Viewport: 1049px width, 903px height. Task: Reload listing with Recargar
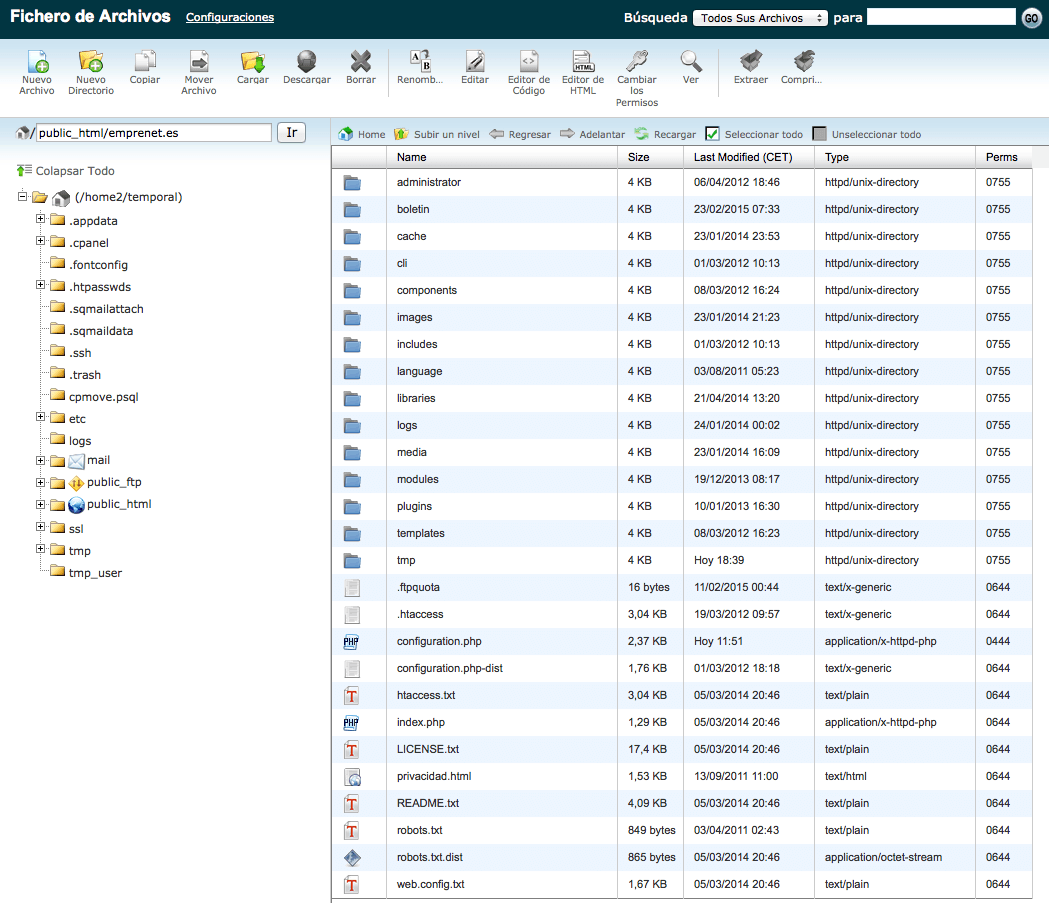tap(665, 134)
